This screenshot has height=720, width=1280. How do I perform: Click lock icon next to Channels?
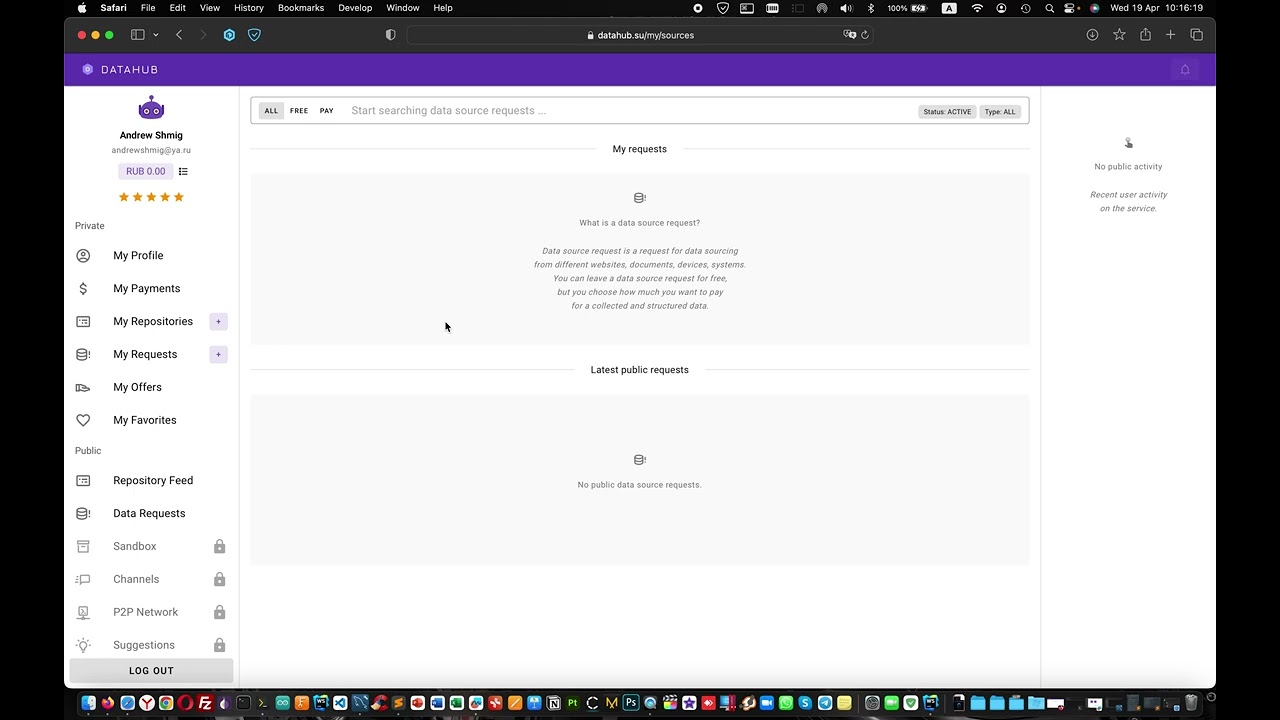pyautogui.click(x=219, y=579)
